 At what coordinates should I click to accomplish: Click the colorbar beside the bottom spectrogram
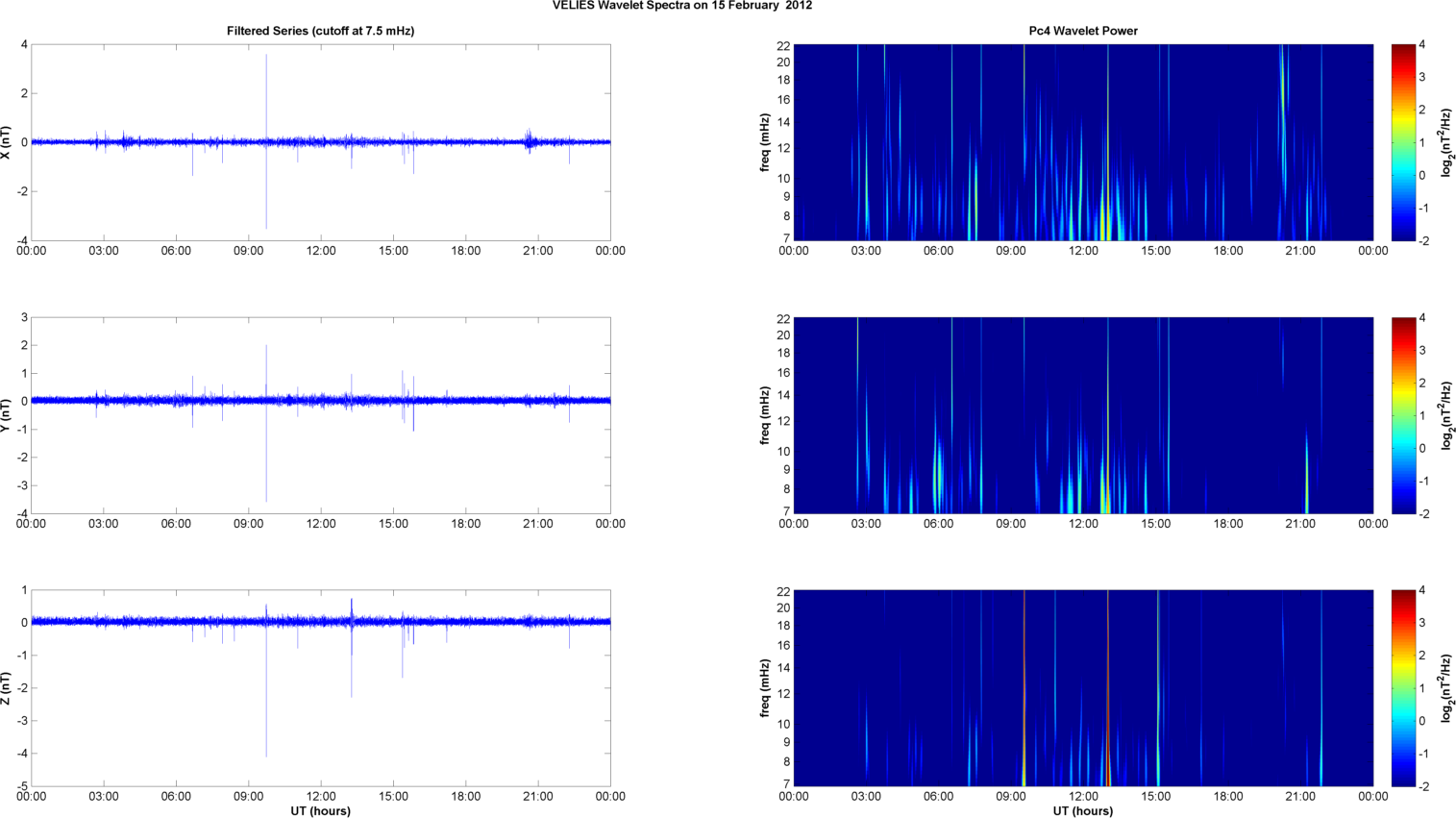1403,688
